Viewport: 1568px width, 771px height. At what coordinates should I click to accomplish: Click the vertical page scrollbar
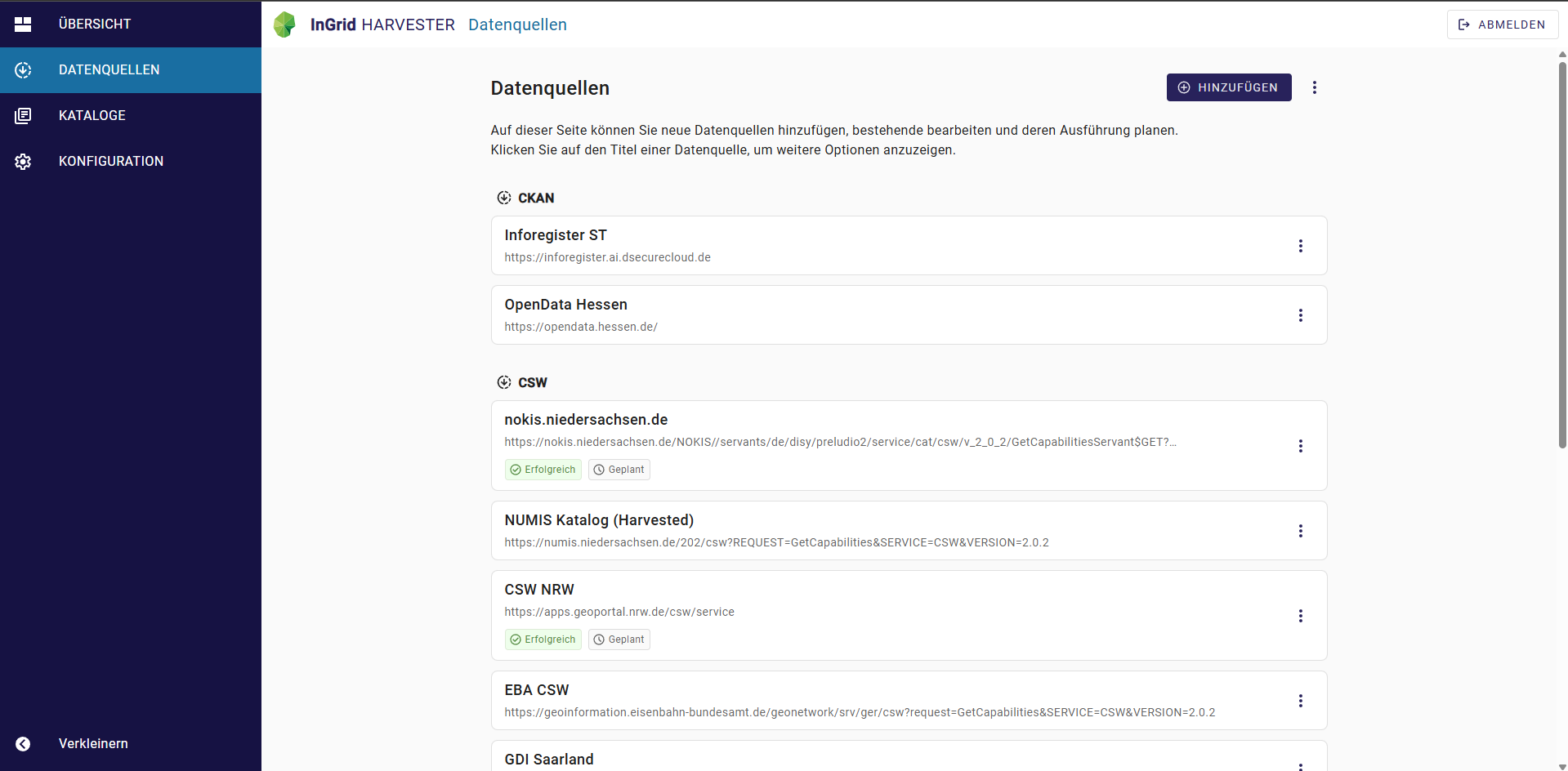click(x=1562, y=253)
